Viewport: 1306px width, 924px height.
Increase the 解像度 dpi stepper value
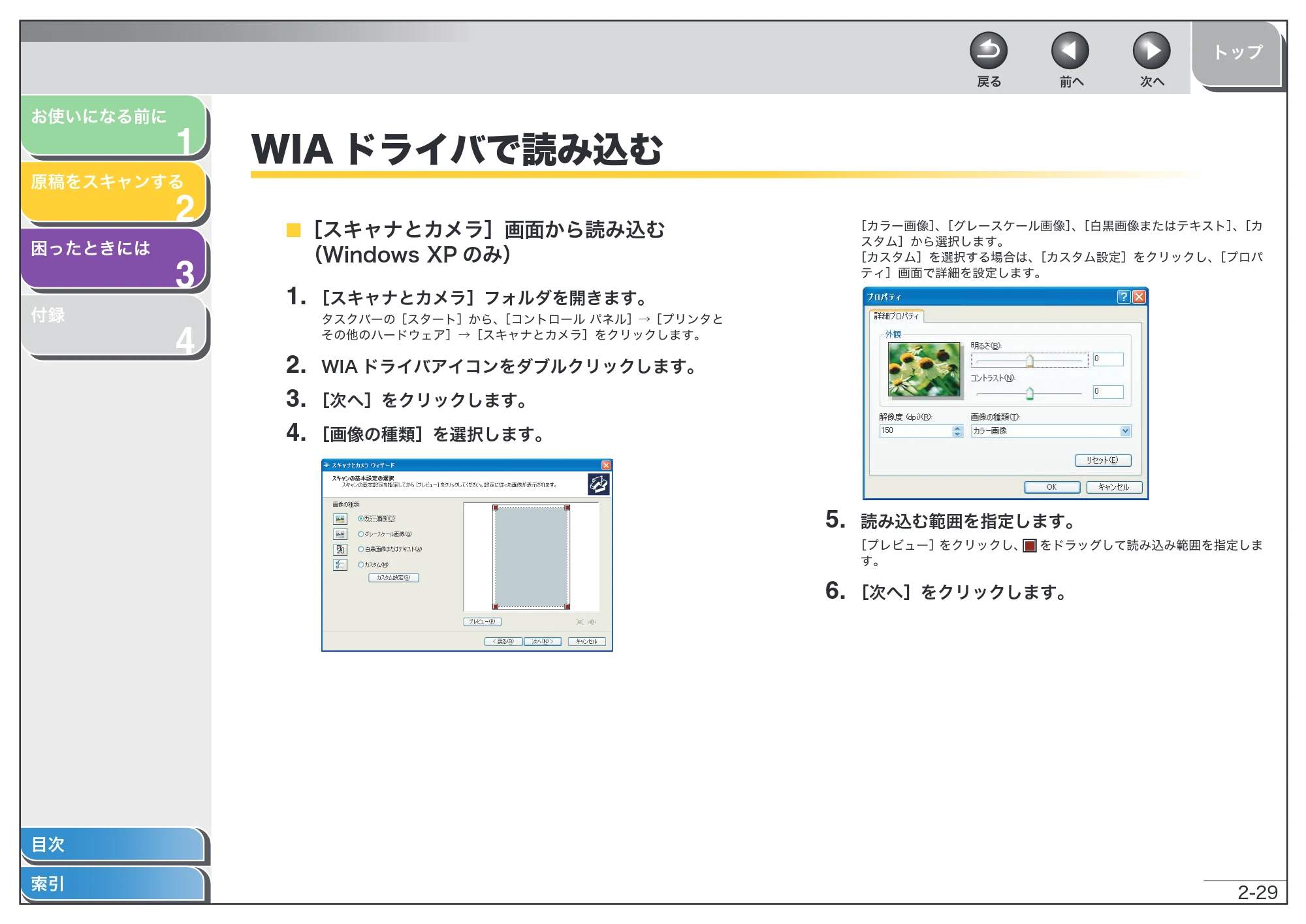click(957, 428)
